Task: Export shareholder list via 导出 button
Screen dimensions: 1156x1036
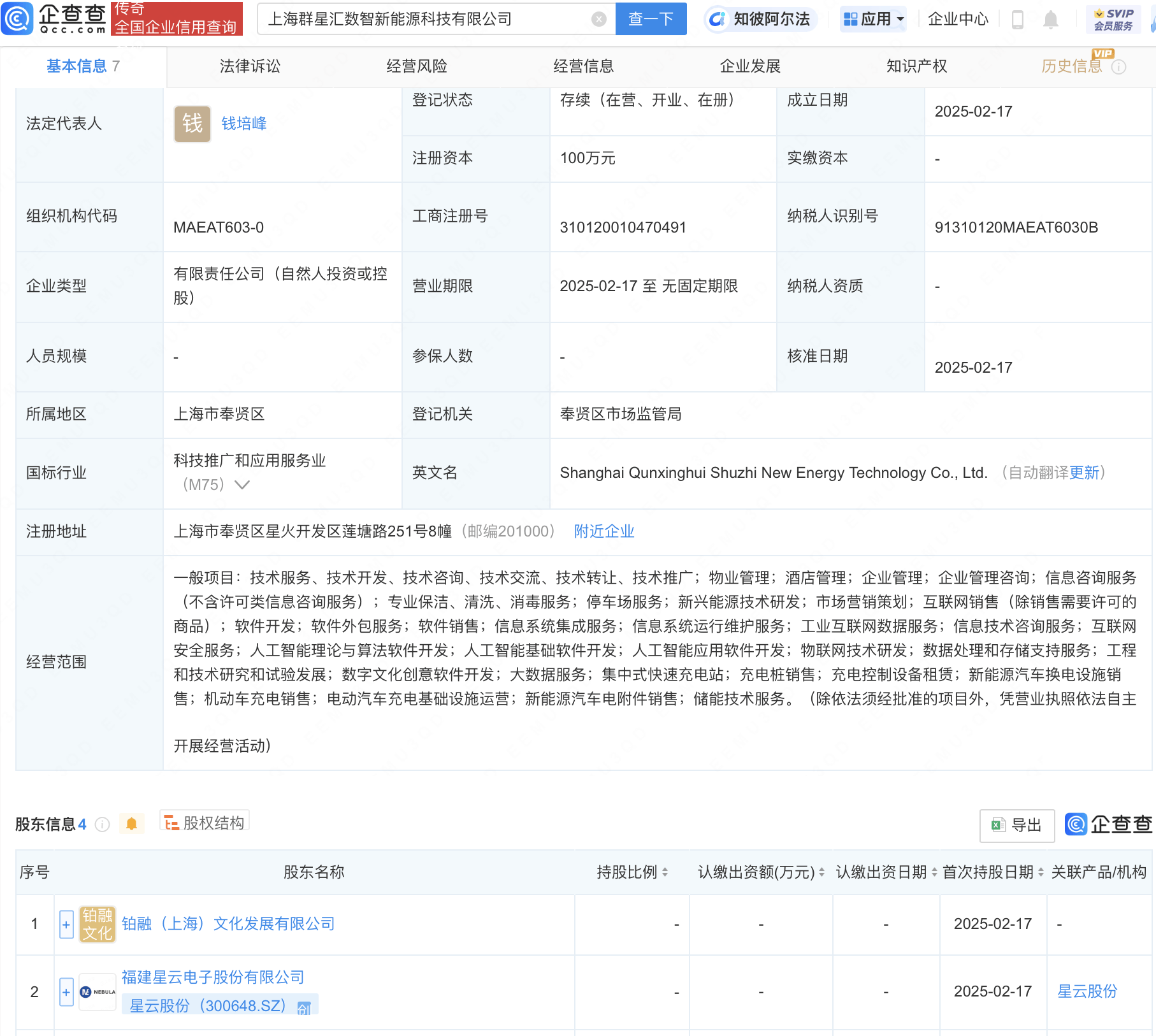Action: point(1017,825)
